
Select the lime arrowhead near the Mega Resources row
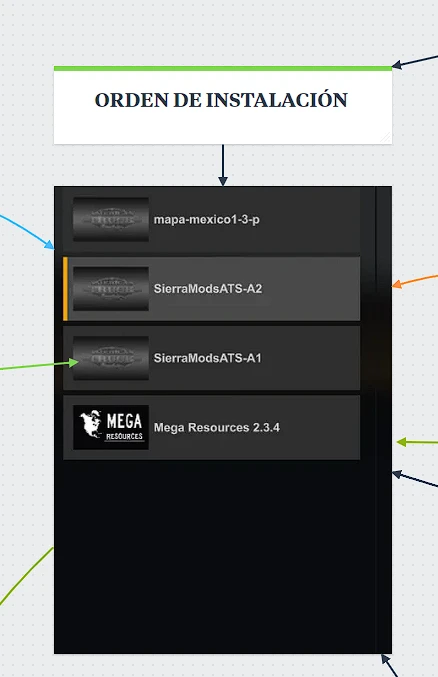[x=402, y=442]
